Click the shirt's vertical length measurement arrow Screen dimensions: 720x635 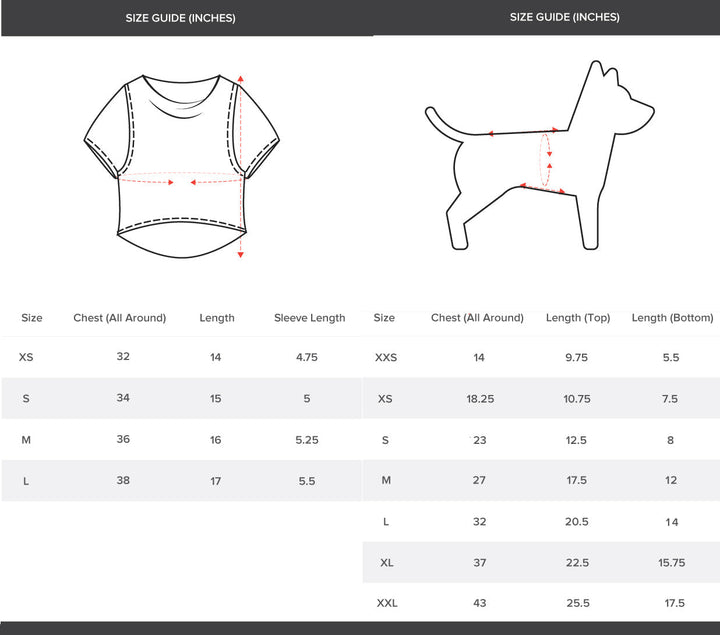coord(241,165)
